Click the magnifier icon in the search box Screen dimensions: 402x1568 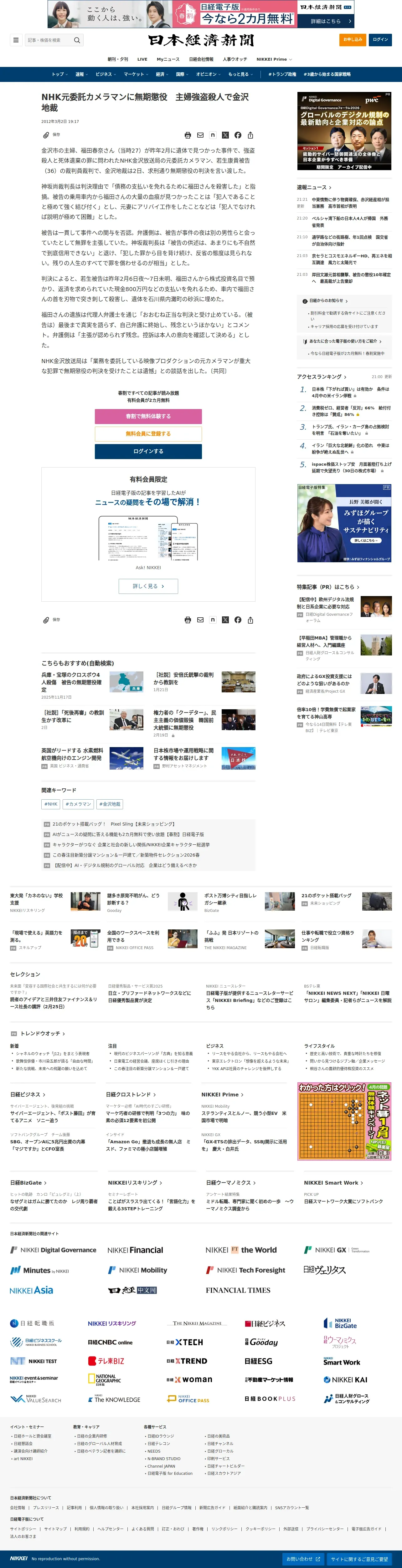point(77,40)
